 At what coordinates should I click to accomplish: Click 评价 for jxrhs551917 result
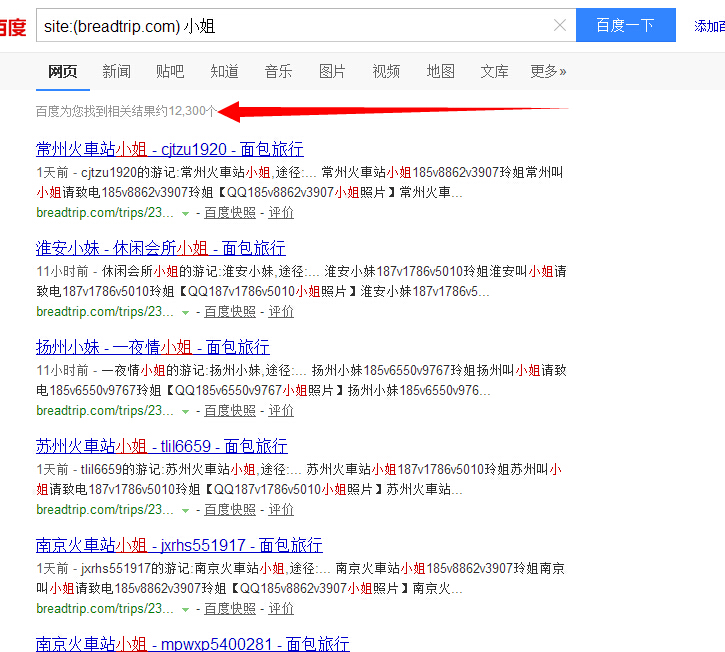(x=281, y=609)
